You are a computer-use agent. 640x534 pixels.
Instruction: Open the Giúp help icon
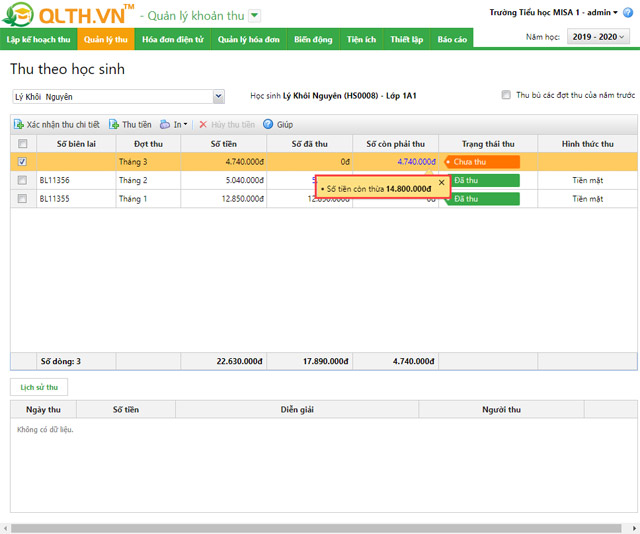click(x=268, y=125)
